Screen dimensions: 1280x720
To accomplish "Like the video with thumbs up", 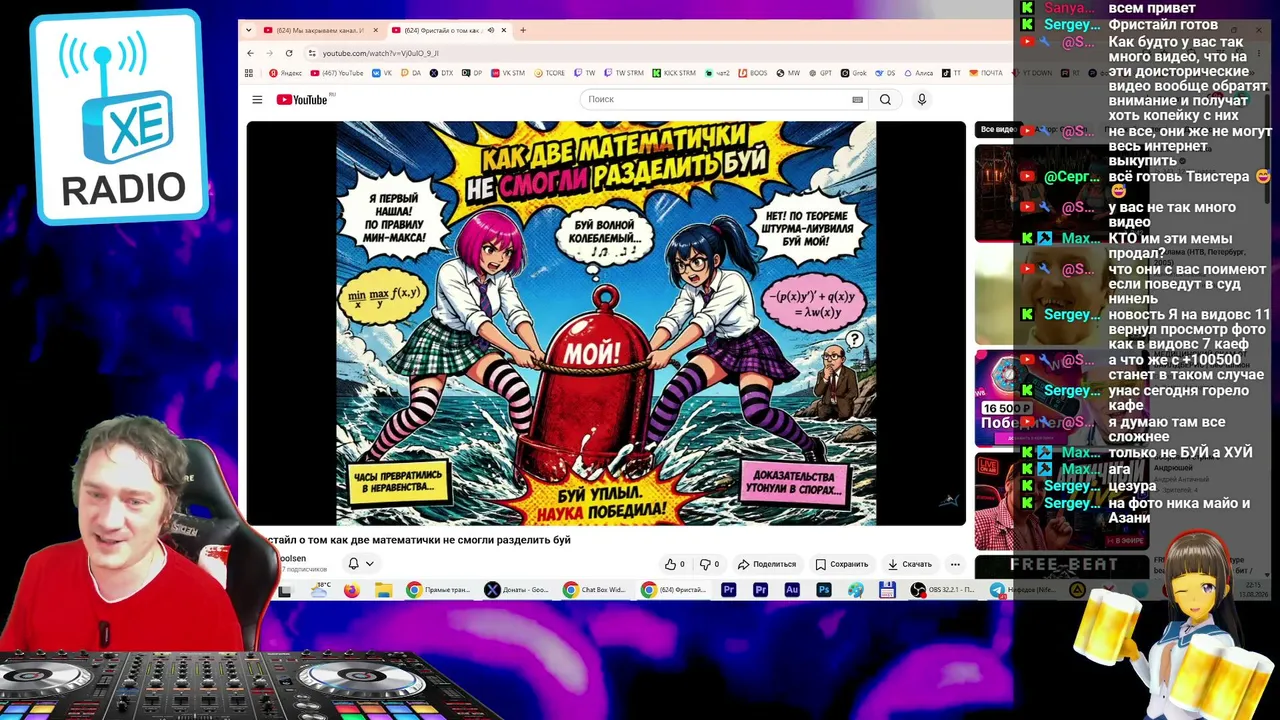I will tap(675, 564).
